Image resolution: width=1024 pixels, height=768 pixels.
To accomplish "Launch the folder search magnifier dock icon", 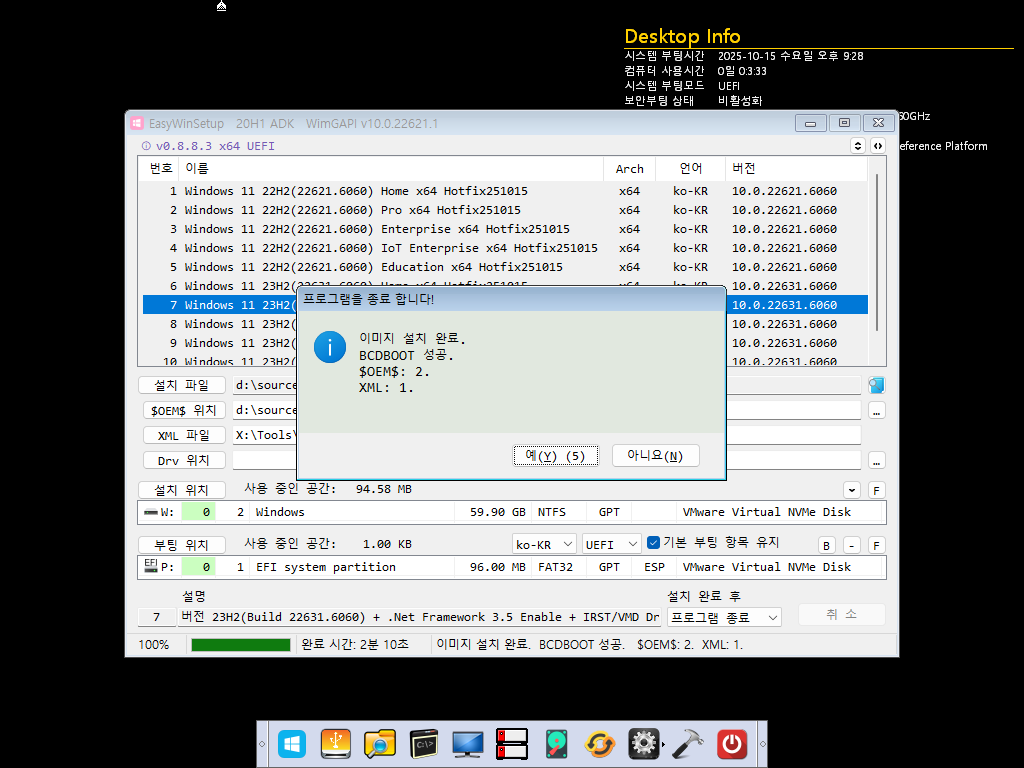I will (379, 744).
